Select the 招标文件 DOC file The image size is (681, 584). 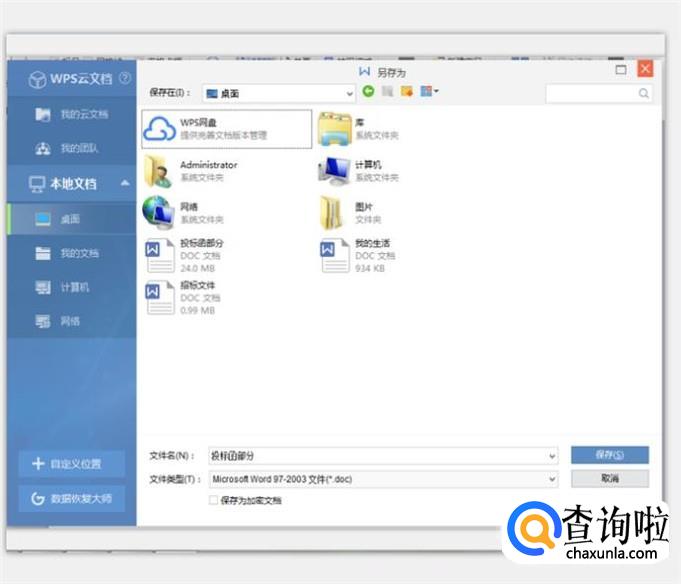click(x=182, y=297)
